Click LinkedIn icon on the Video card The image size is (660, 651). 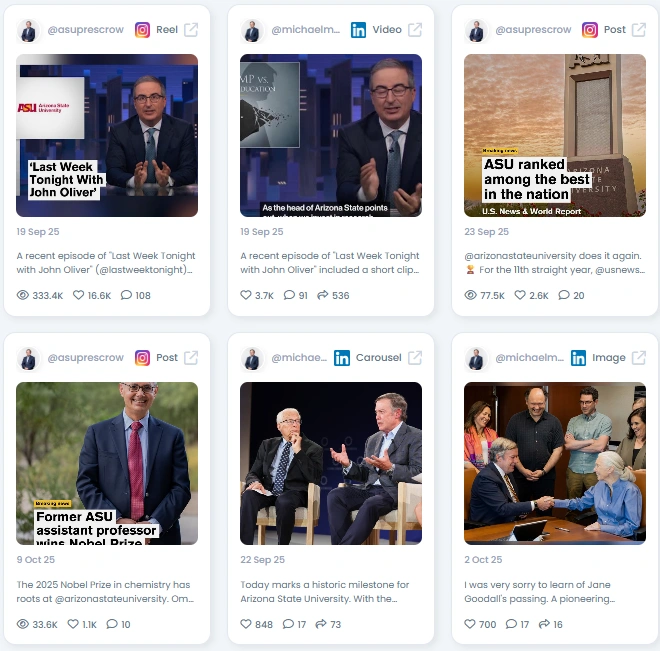(358, 30)
